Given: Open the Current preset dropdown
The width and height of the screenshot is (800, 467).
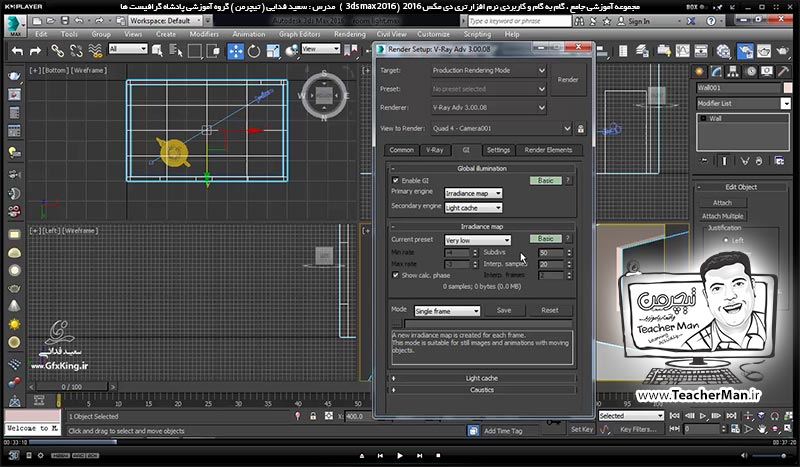Looking at the screenshot, I should [x=477, y=240].
